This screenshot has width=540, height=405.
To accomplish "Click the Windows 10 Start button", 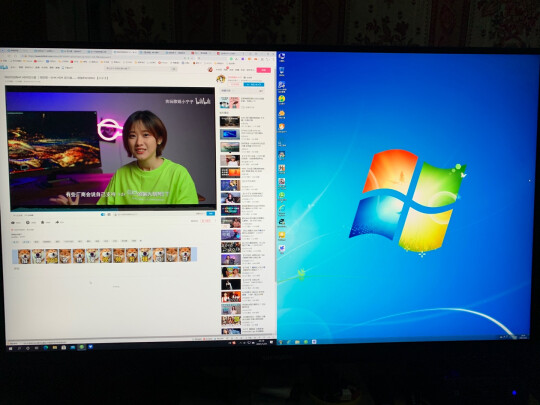I will [10, 348].
